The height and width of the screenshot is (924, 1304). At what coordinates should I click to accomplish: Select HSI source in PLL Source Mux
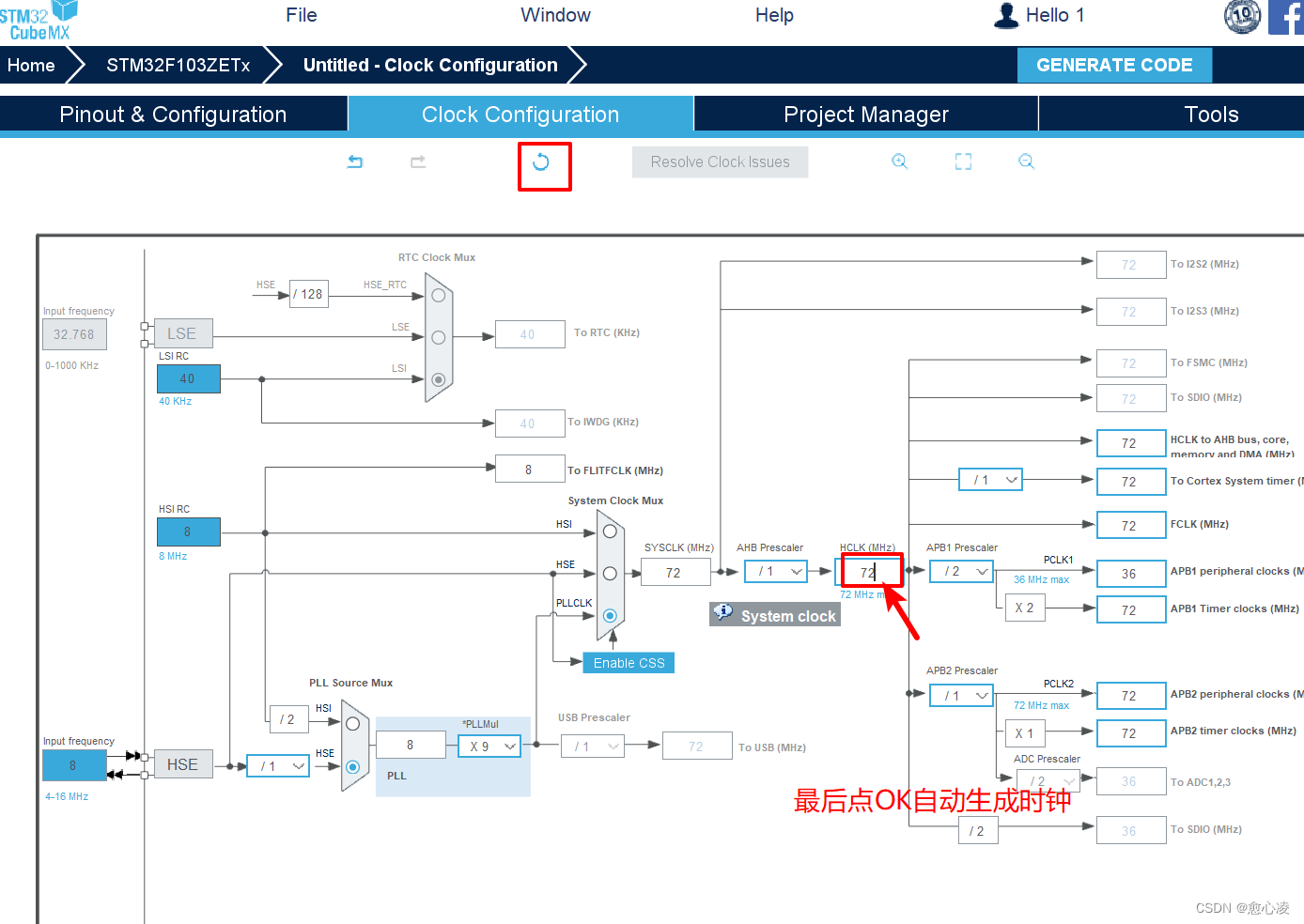[352, 724]
